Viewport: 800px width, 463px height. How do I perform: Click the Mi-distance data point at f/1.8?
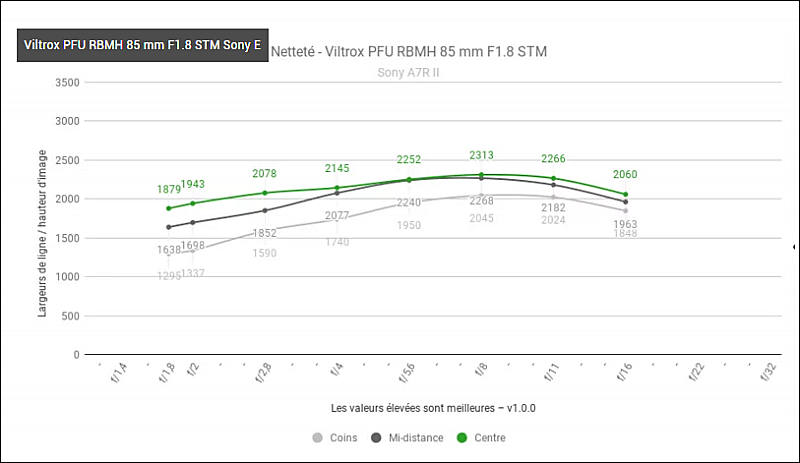click(169, 227)
